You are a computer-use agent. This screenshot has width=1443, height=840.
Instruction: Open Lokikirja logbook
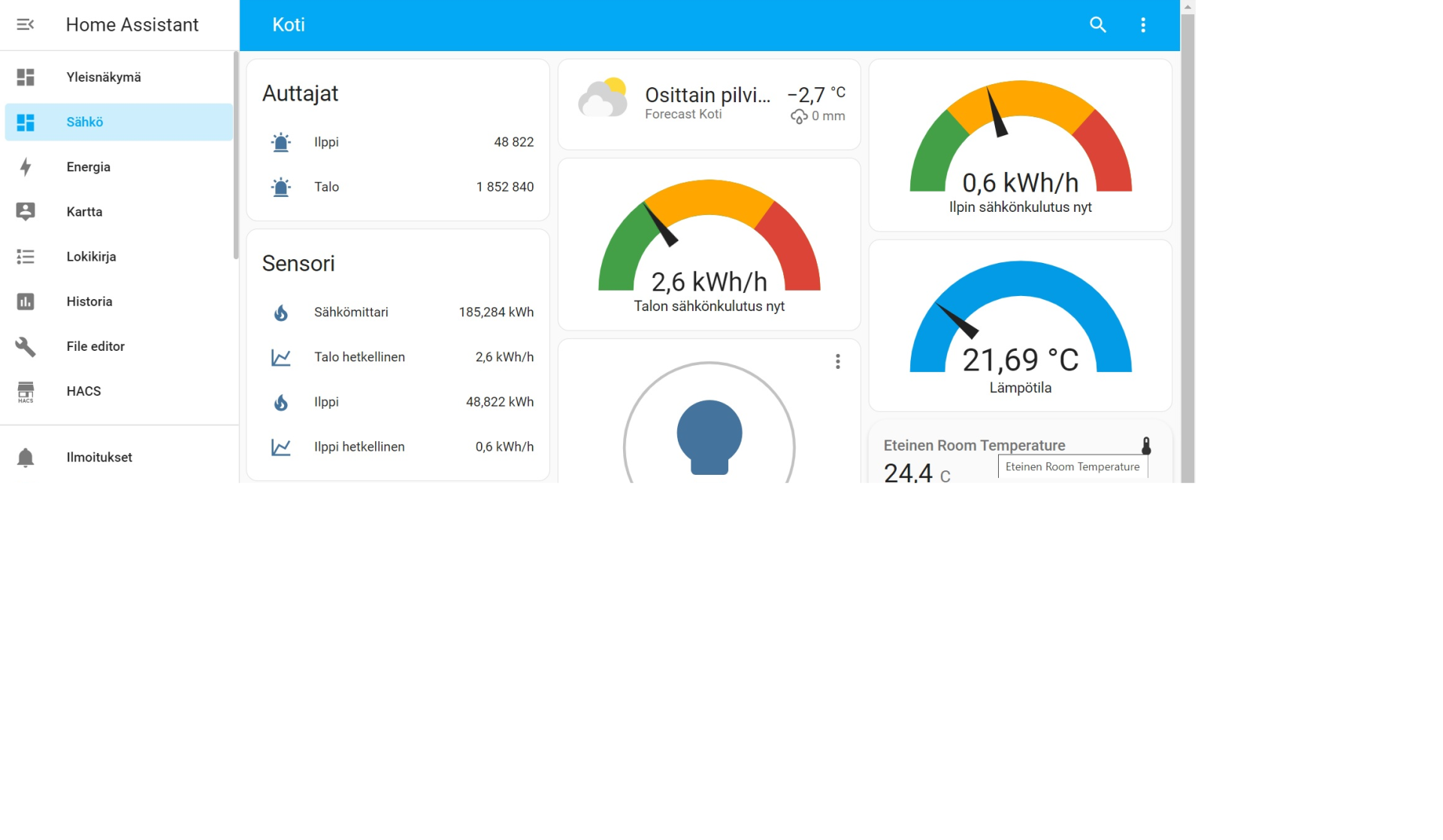click(91, 257)
